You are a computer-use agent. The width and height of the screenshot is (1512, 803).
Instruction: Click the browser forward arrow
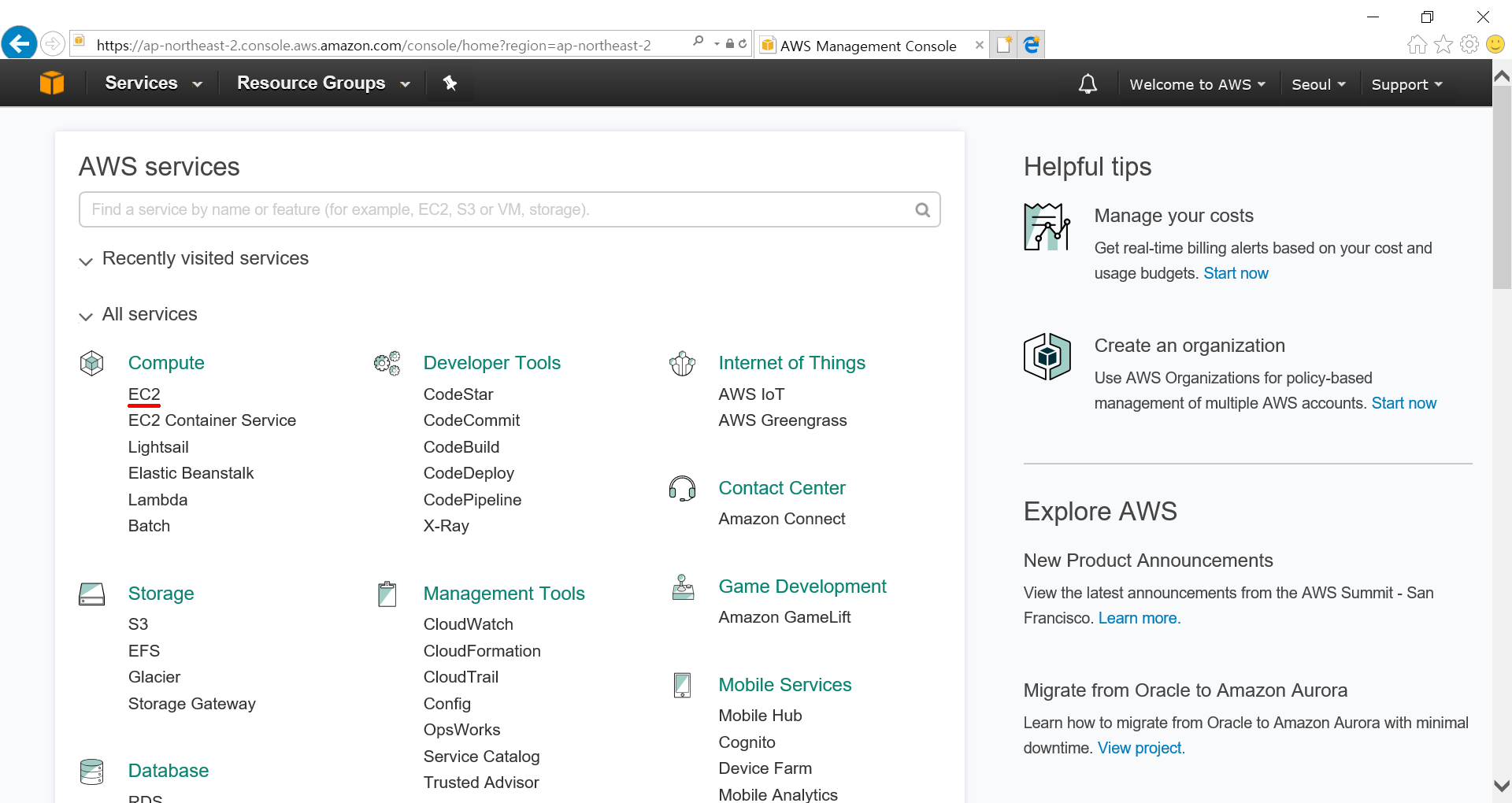point(53,43)
